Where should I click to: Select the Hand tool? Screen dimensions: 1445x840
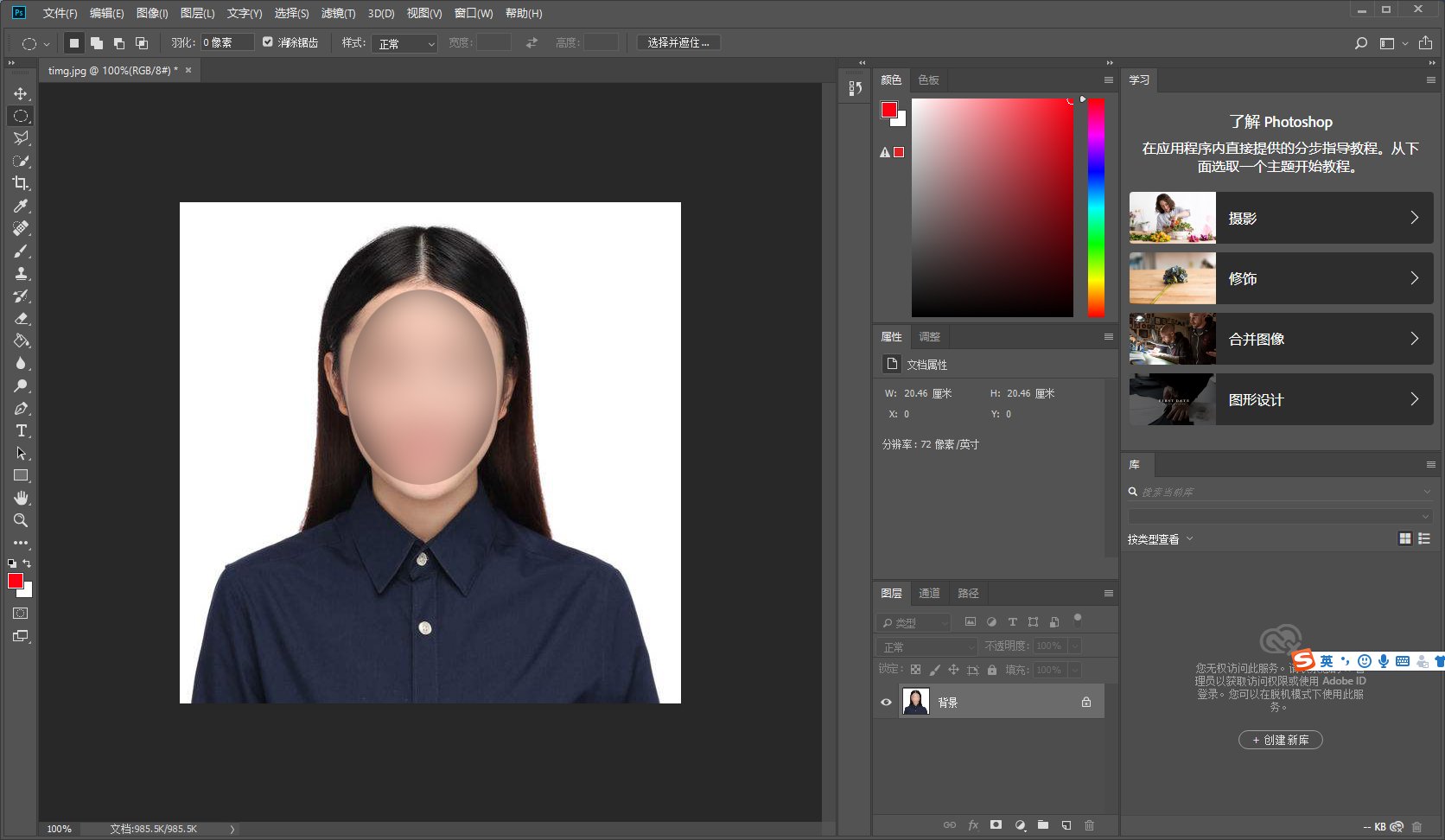pyautogui.click(x=21, y=498)
